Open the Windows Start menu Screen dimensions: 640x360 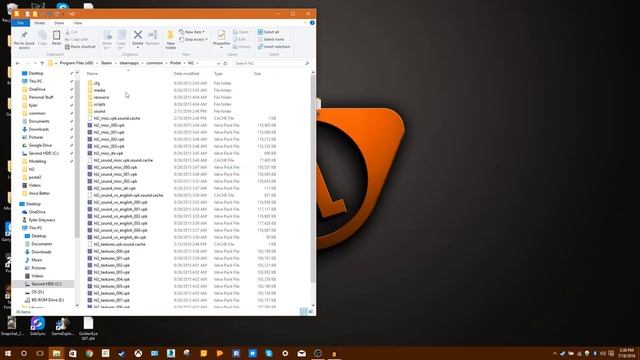click(x=8, y=353)
